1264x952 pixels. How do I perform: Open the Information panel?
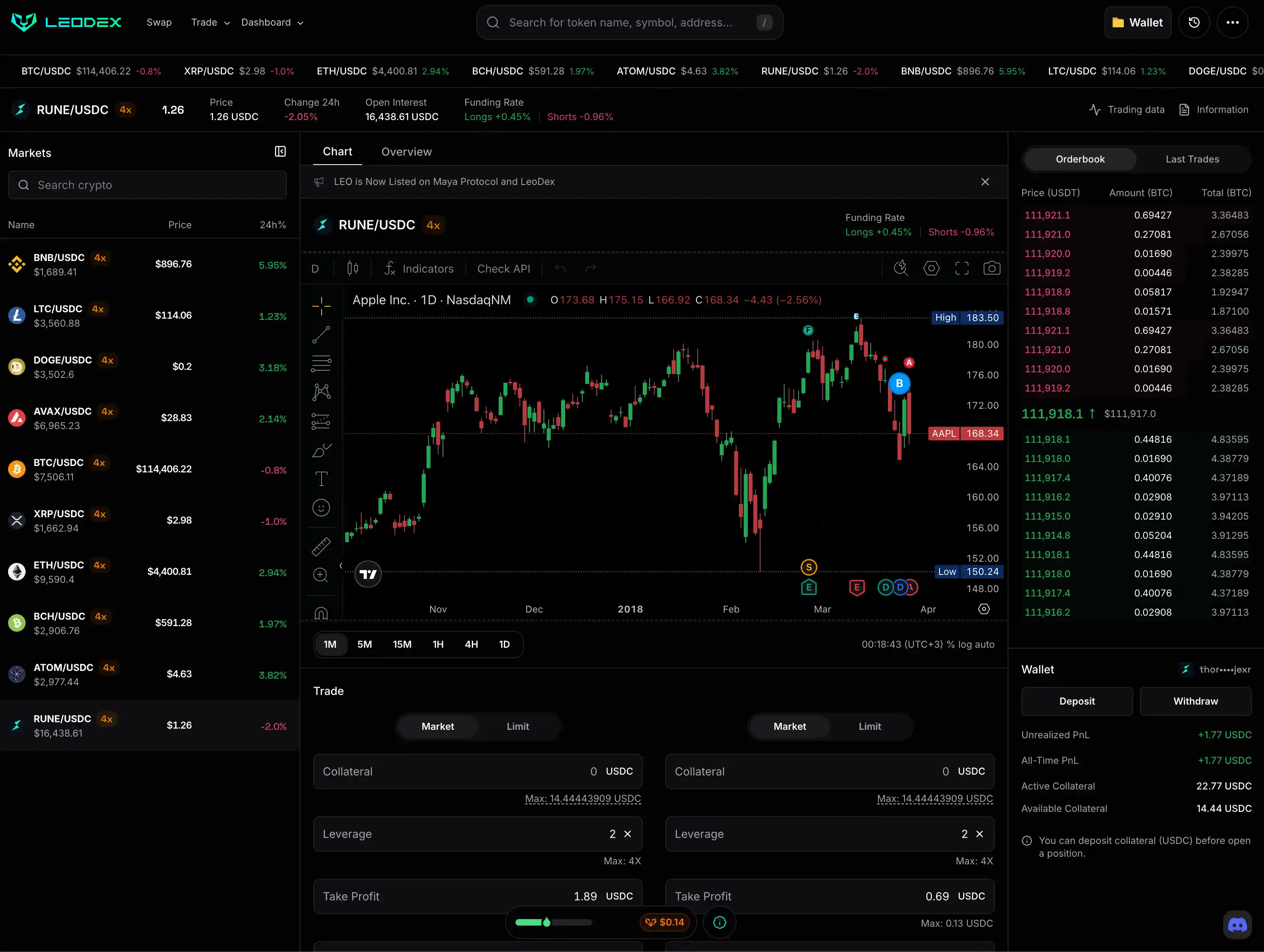pyautogui.click(x=1214, y=109)
